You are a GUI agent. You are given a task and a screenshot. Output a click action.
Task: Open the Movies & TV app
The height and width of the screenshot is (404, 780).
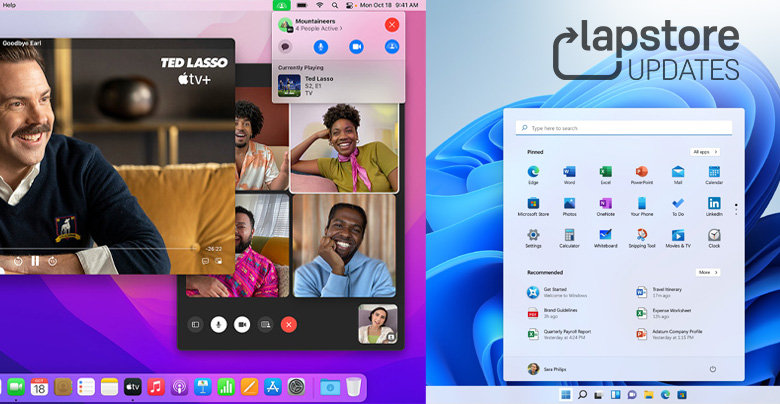678,238
